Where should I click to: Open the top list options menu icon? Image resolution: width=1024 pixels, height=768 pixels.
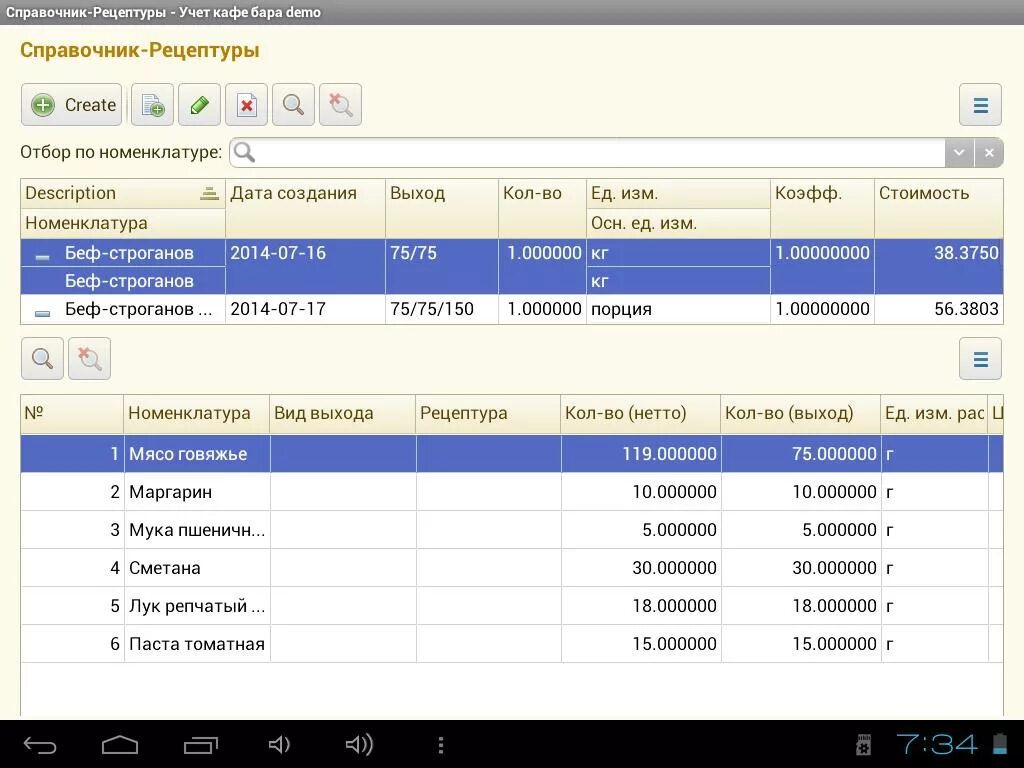click(980, 104)
